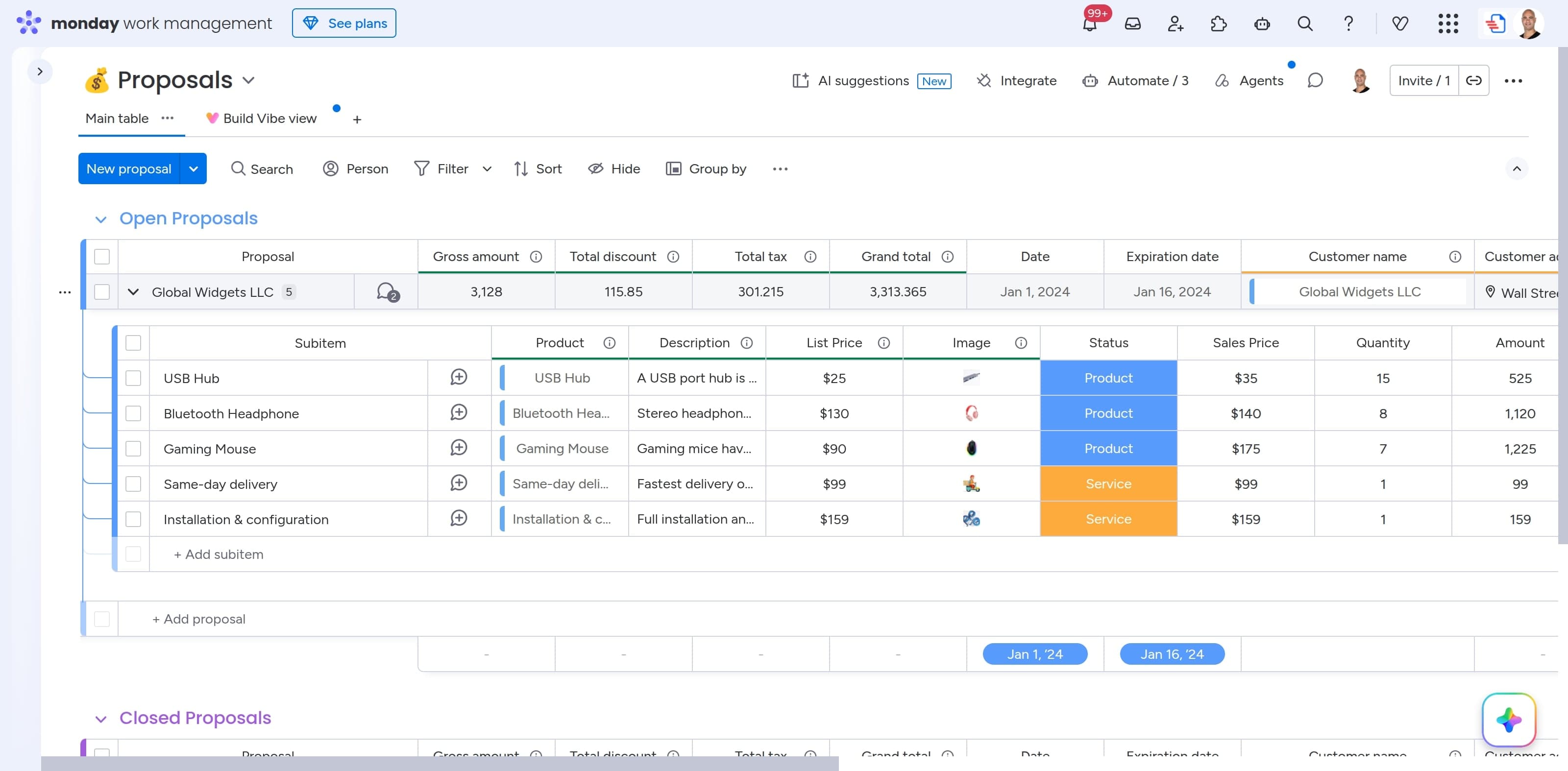Check the Same-day delivery subitem checkbox
This screenshot has height=771, width=1568.
coord(133,484)
